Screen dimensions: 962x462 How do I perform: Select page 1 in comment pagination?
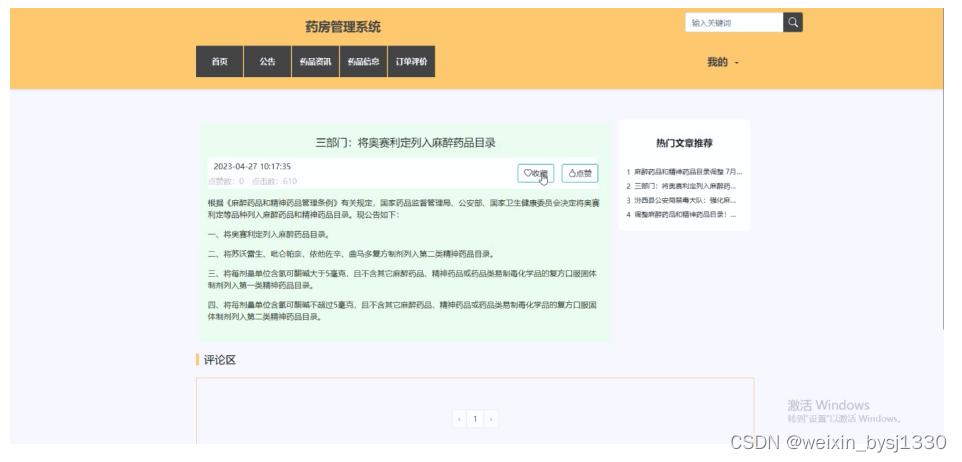tap(475, 419)
